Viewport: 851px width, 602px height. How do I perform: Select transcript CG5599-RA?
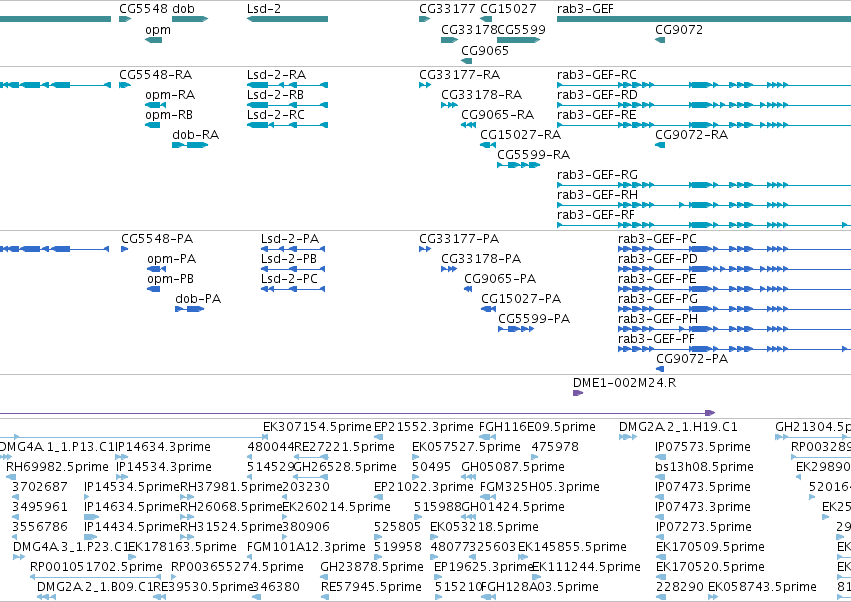(518, 164)
